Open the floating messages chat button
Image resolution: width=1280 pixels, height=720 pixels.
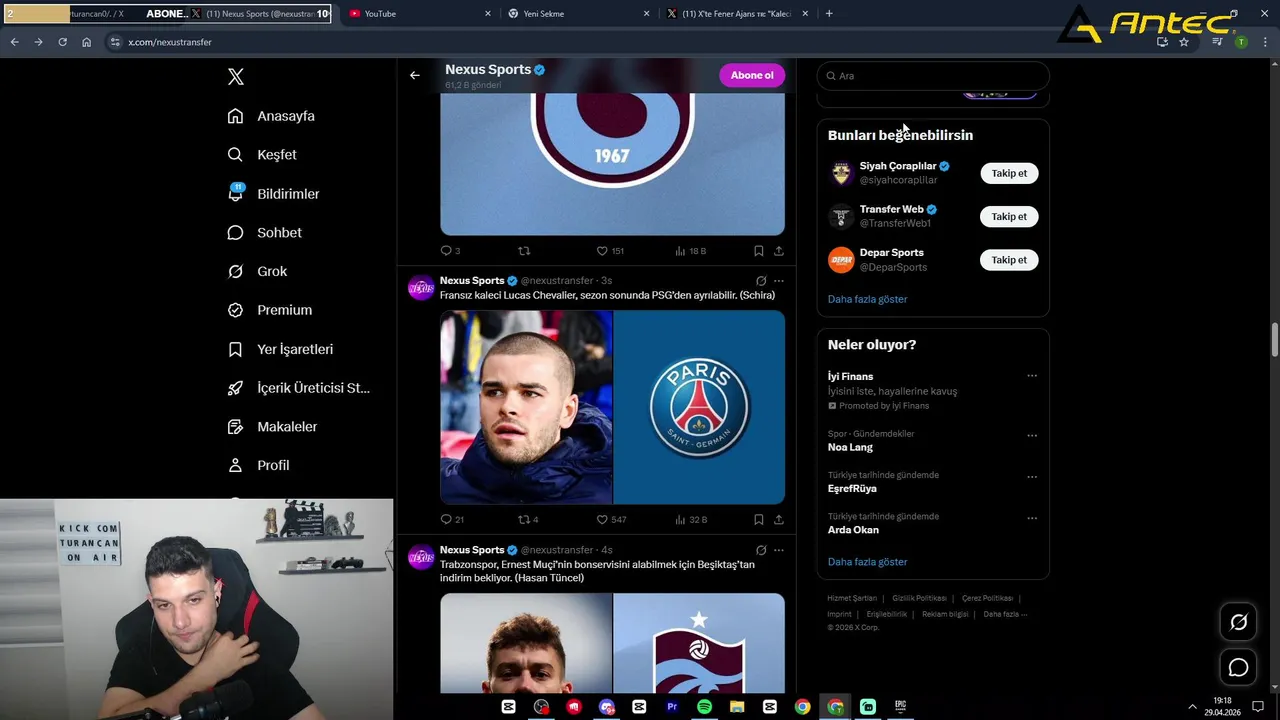(x=1238, y=667)
